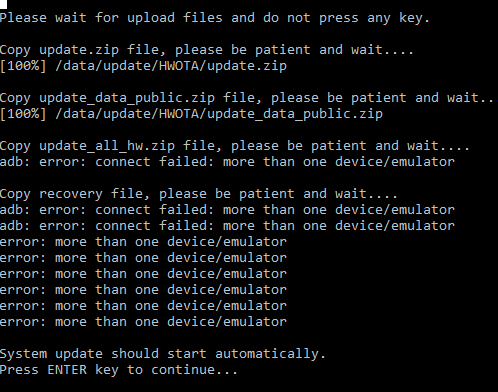Click the fourth 'error: more than one device' line
This screenshot has width=498, height=392.
tap(143, 290)
